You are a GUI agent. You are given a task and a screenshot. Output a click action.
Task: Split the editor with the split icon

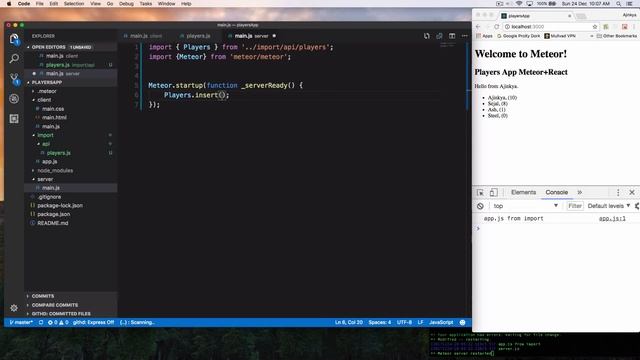pyautogui.click(x=452, y=36)
